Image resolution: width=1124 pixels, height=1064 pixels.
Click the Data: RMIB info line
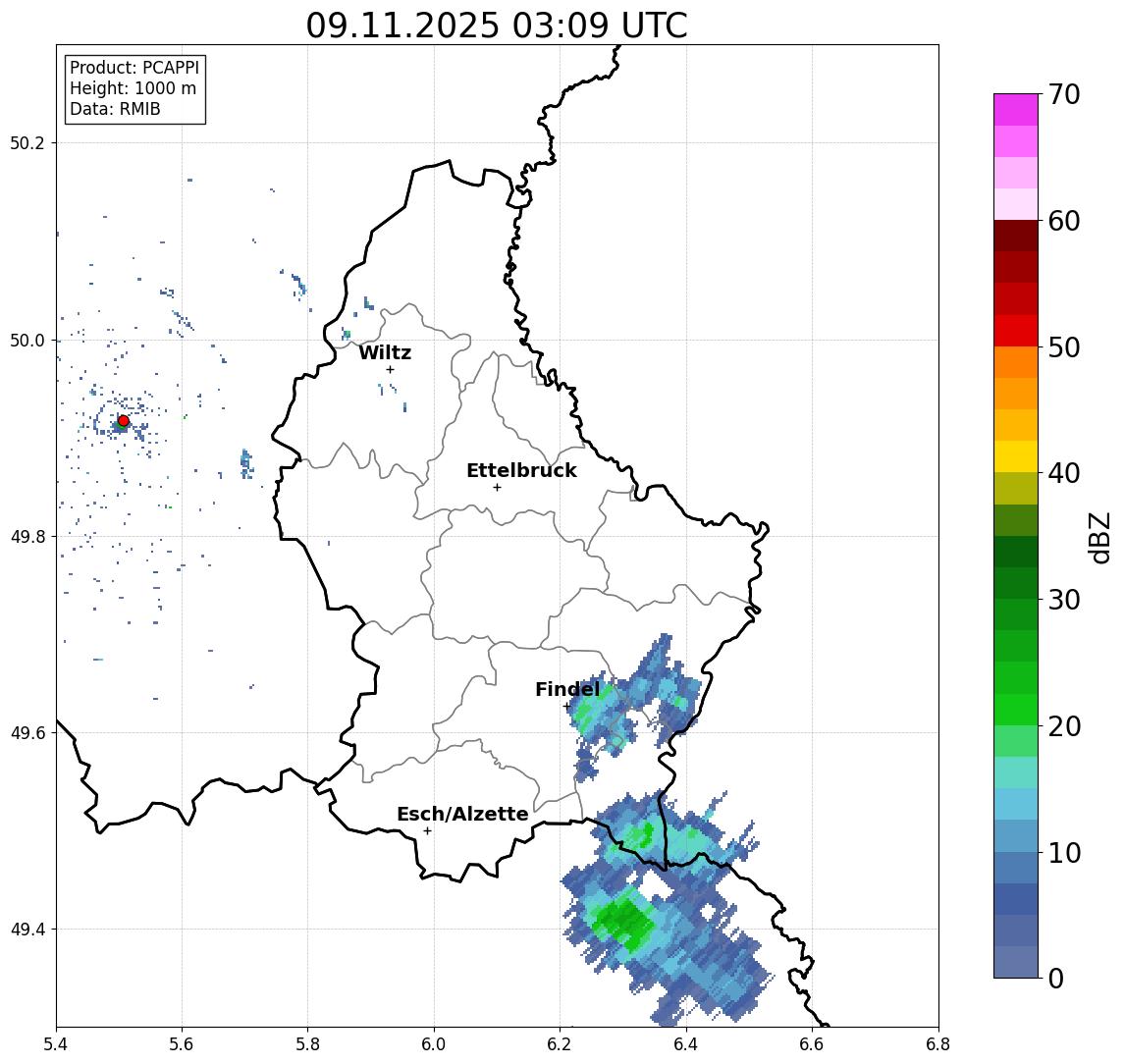(x=115, y=109)
